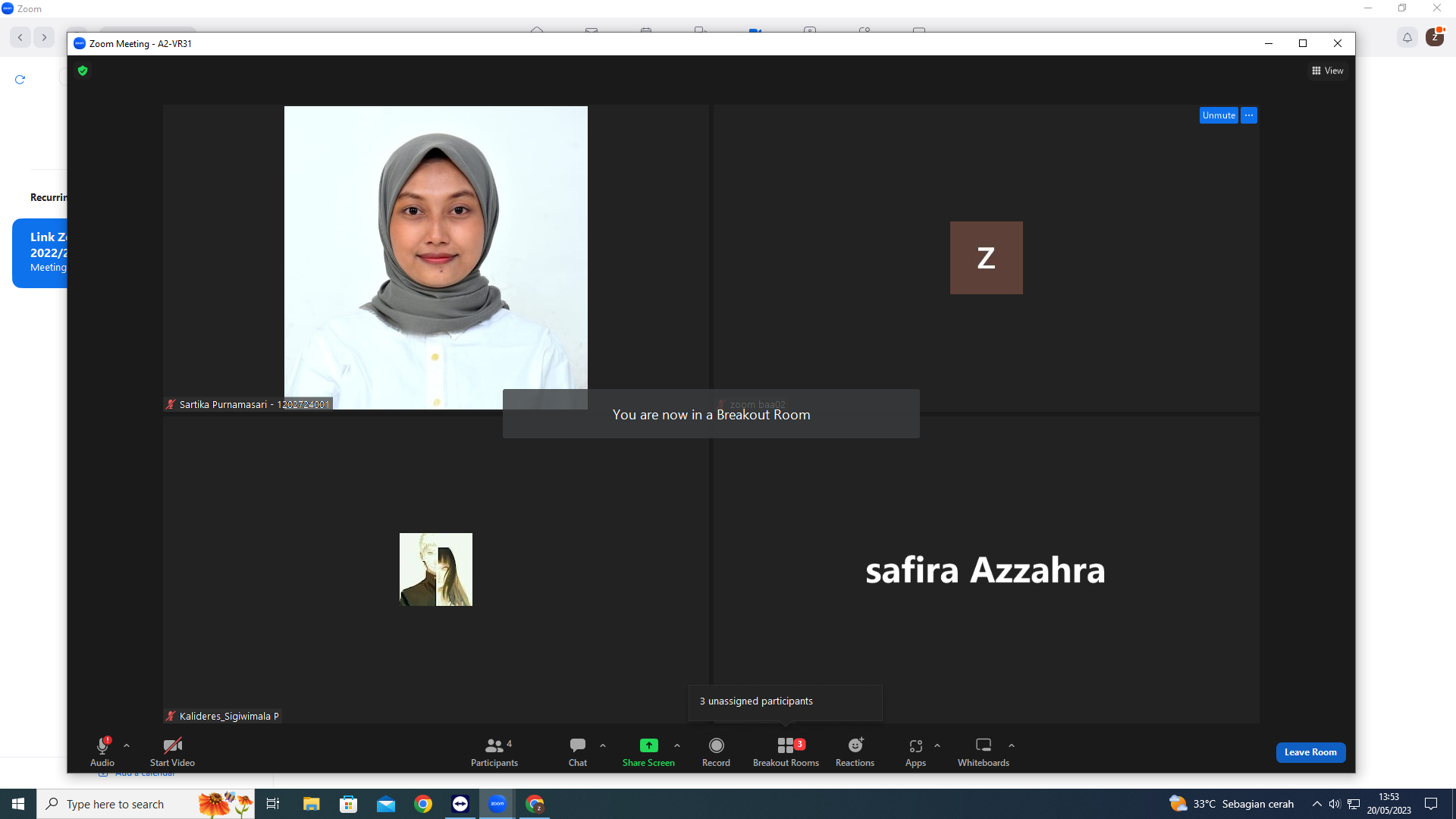Select Sartika Purnamasari's video tile

(x=436, y=258)
